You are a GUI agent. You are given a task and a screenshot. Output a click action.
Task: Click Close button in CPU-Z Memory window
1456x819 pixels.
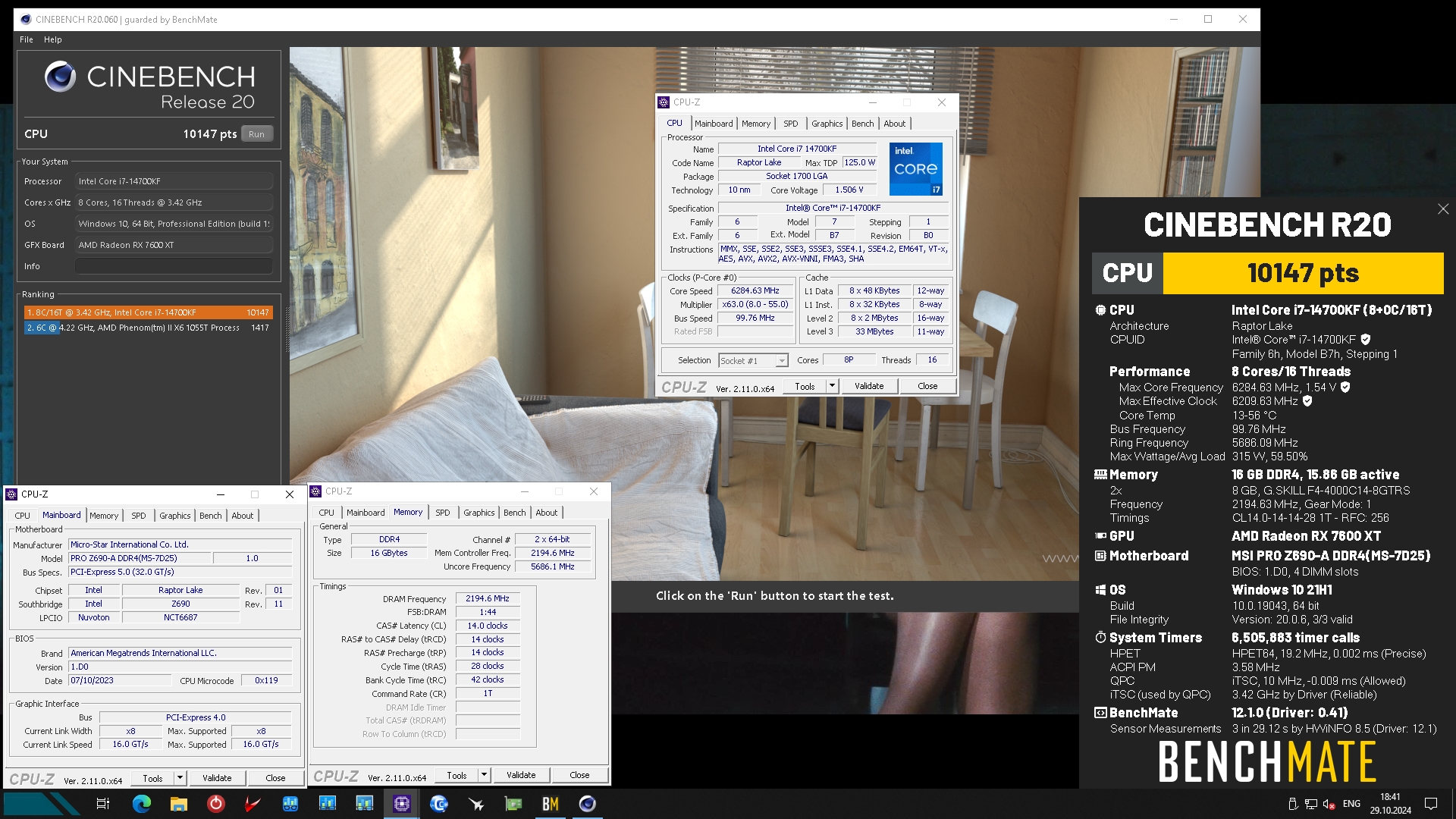tap(579, 775)
